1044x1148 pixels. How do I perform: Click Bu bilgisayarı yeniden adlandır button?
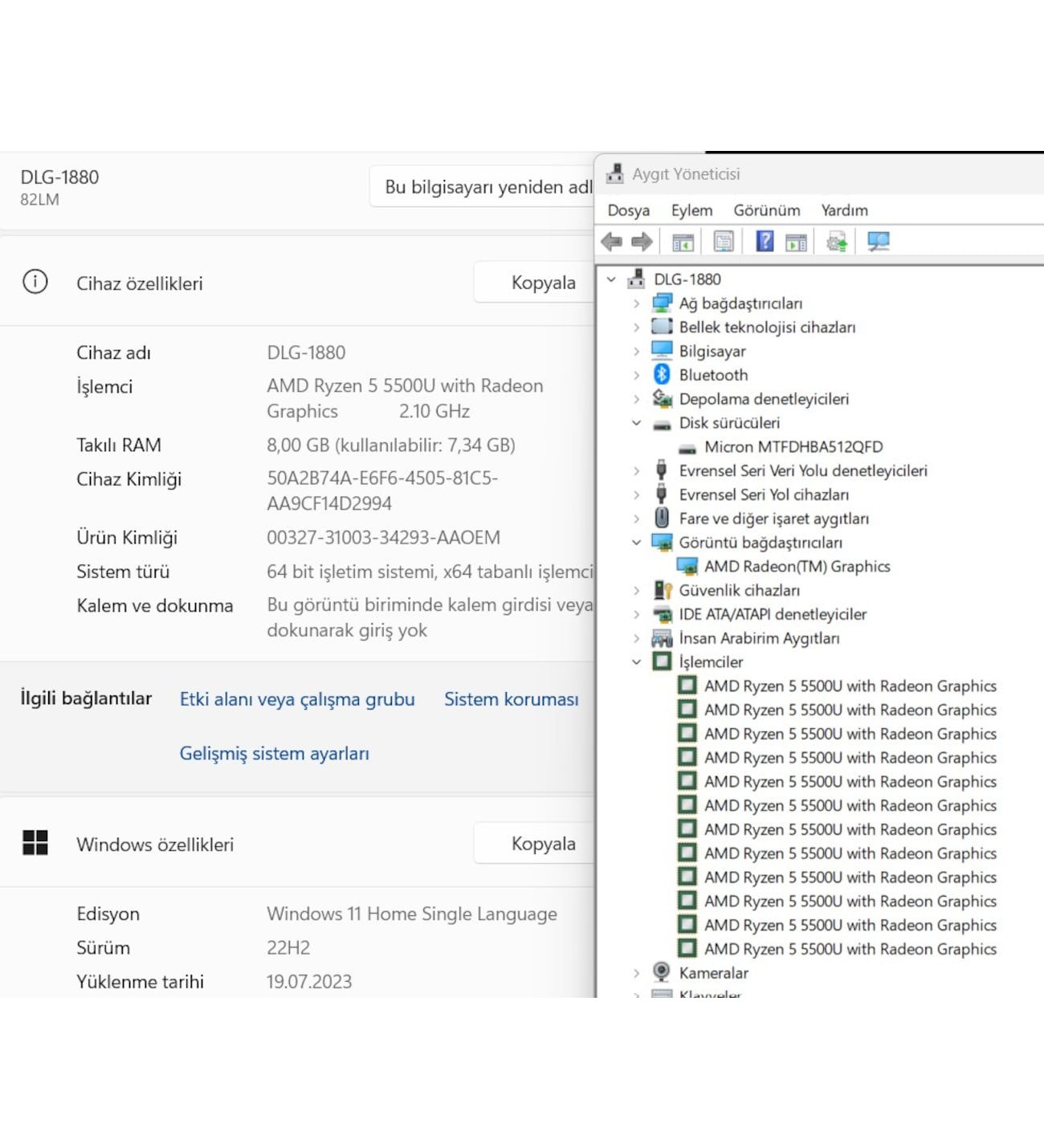[x=482, y=187]
